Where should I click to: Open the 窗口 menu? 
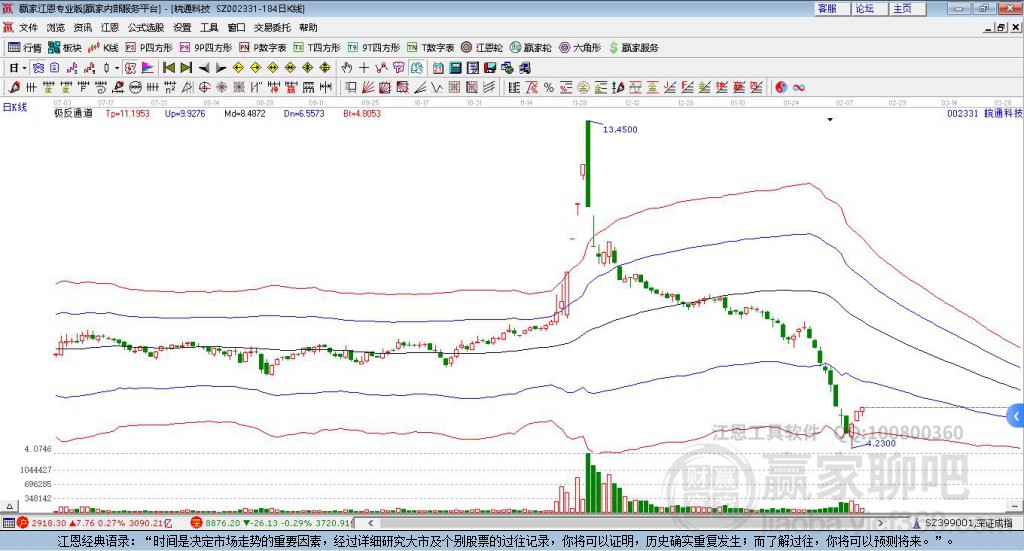[x=236, y=27]
